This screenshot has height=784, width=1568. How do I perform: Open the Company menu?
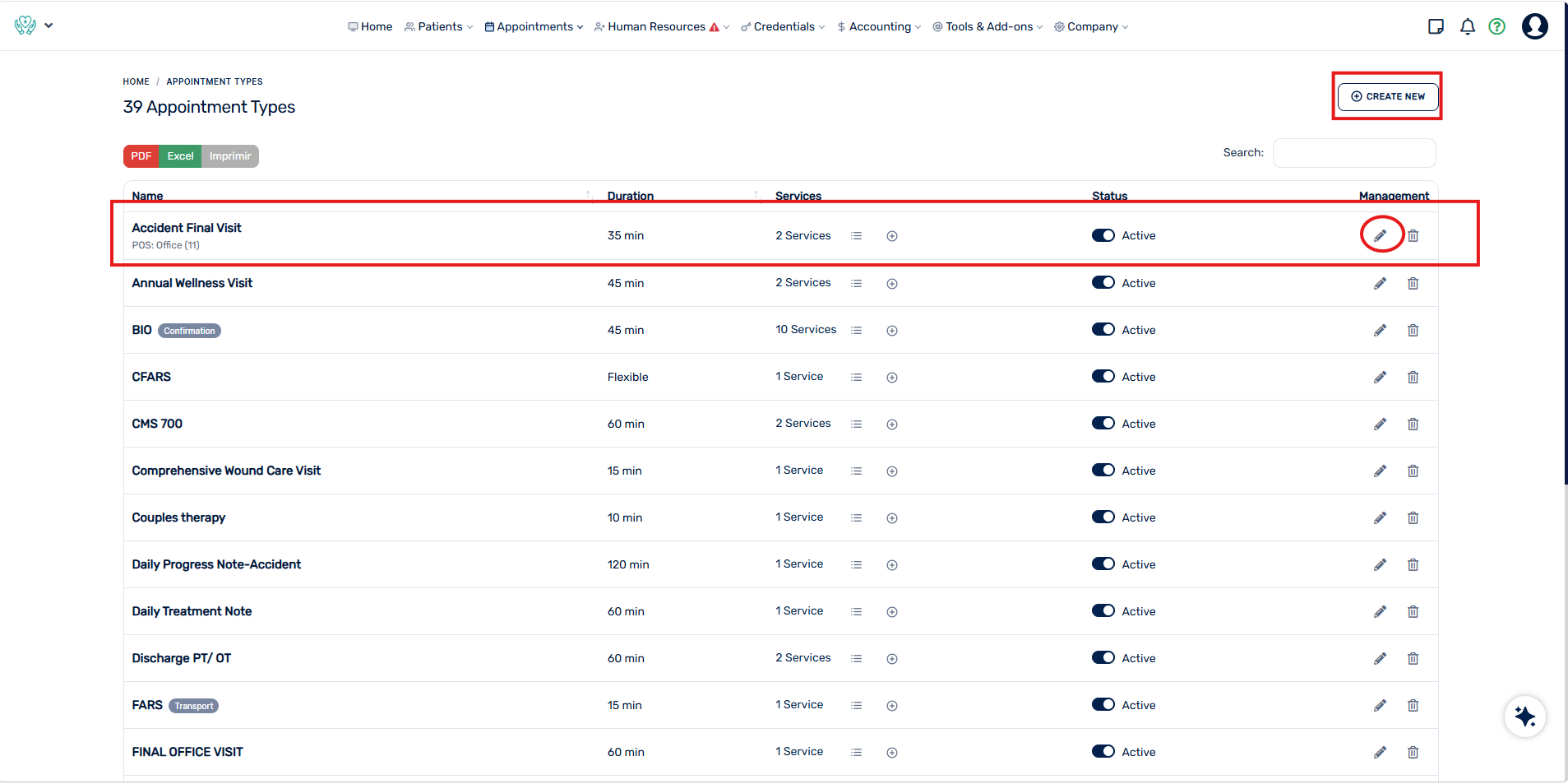point(1091,26)
